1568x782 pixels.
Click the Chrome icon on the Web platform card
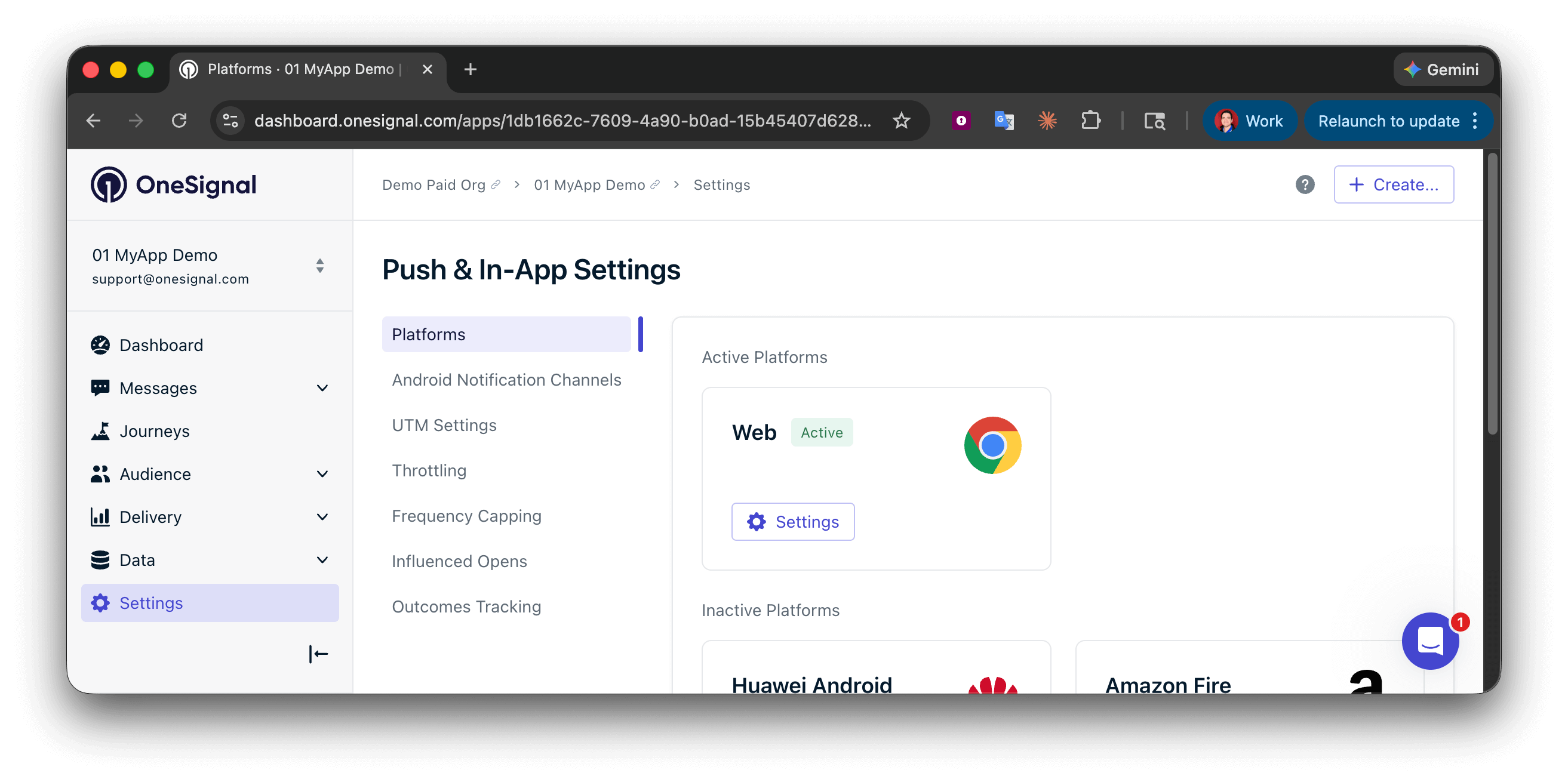(x=993, y=445)
